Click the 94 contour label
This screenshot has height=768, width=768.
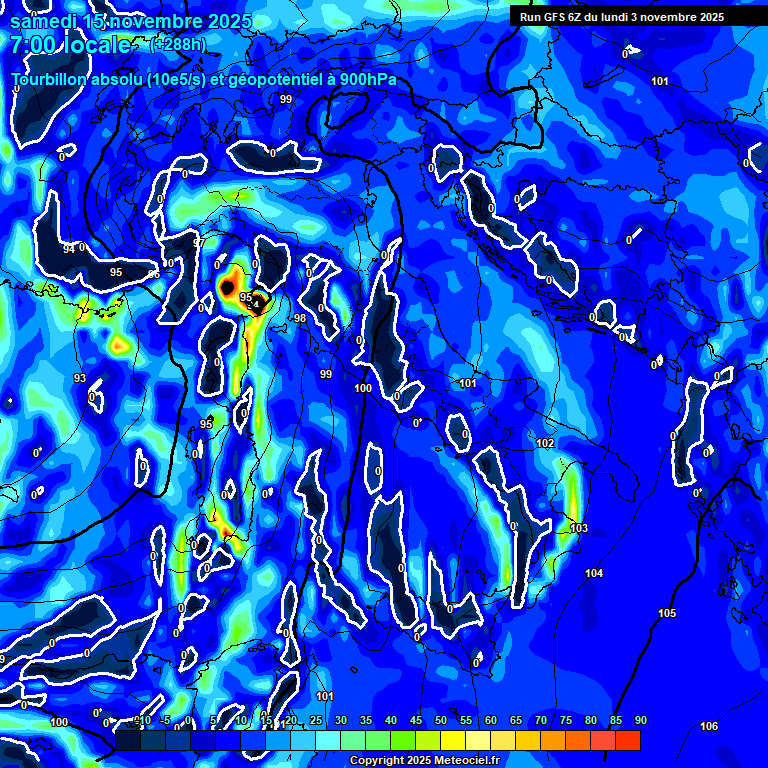pos(69,249)
